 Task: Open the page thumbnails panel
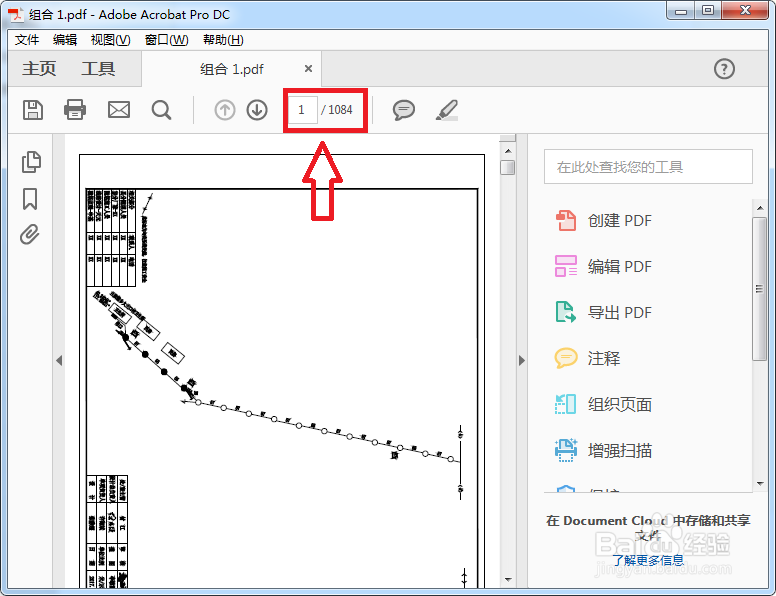coord(31,162)
